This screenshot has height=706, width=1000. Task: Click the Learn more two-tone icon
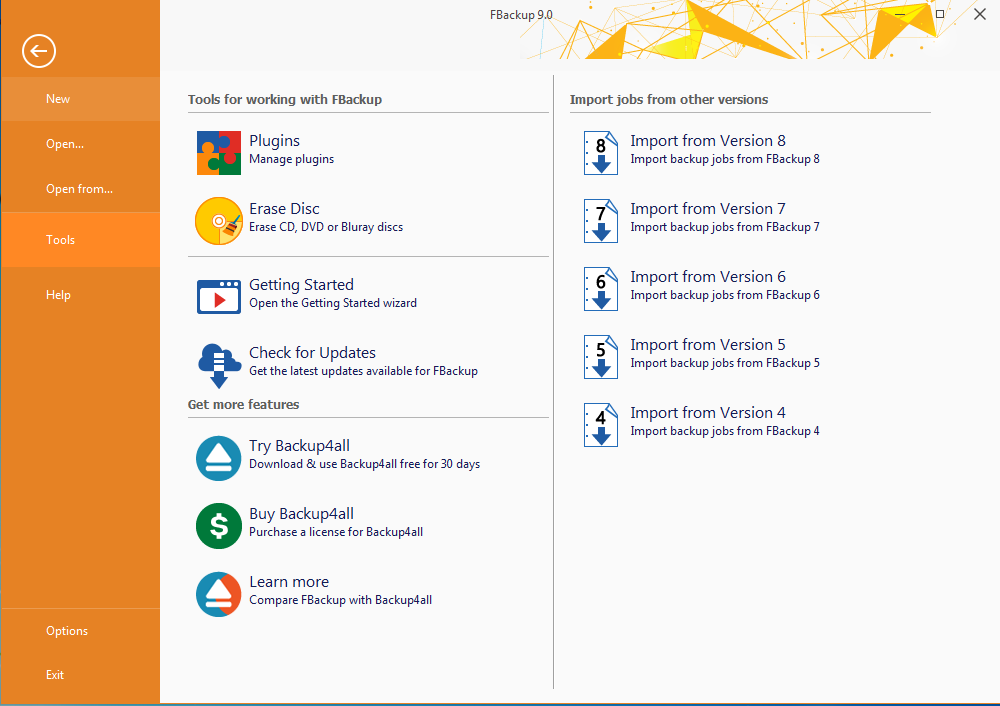coord(219,594)
